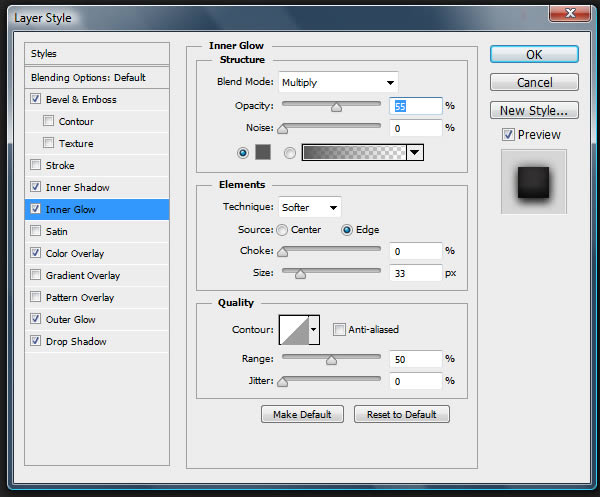Click the Jitter value field
Image resolution: width=600 pixels, height=497 pixels.
point(416,381)
